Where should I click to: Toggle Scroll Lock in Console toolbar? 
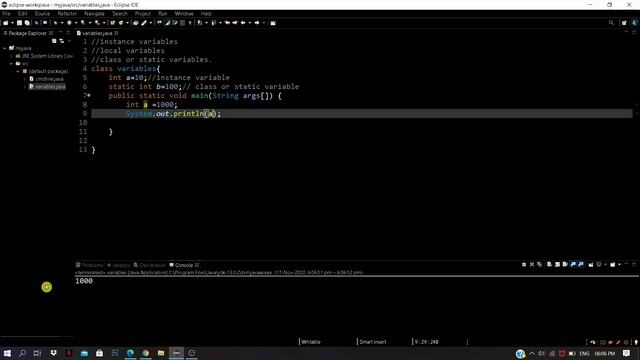click(x=557, y=264)
